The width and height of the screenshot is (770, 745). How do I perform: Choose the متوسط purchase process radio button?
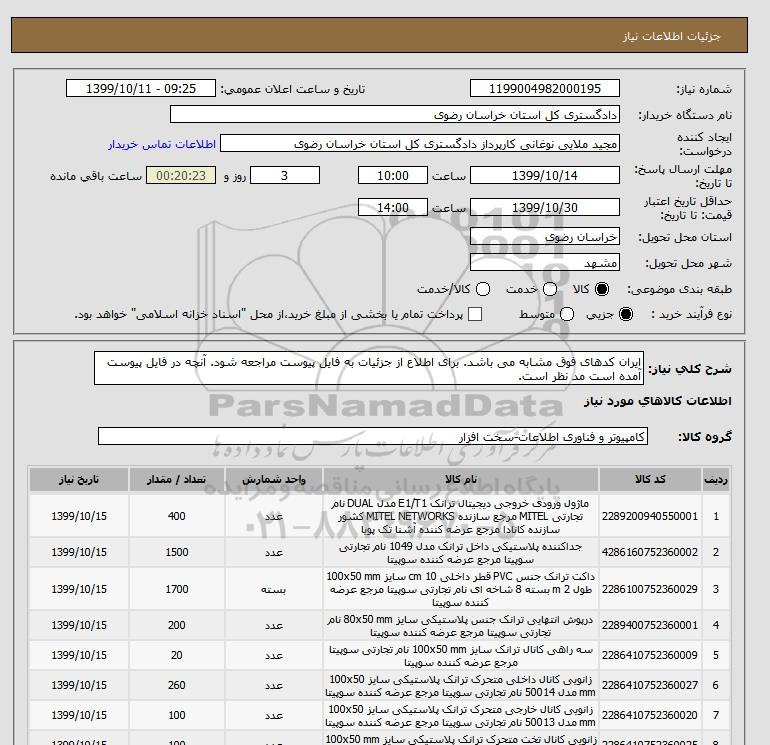567,314
